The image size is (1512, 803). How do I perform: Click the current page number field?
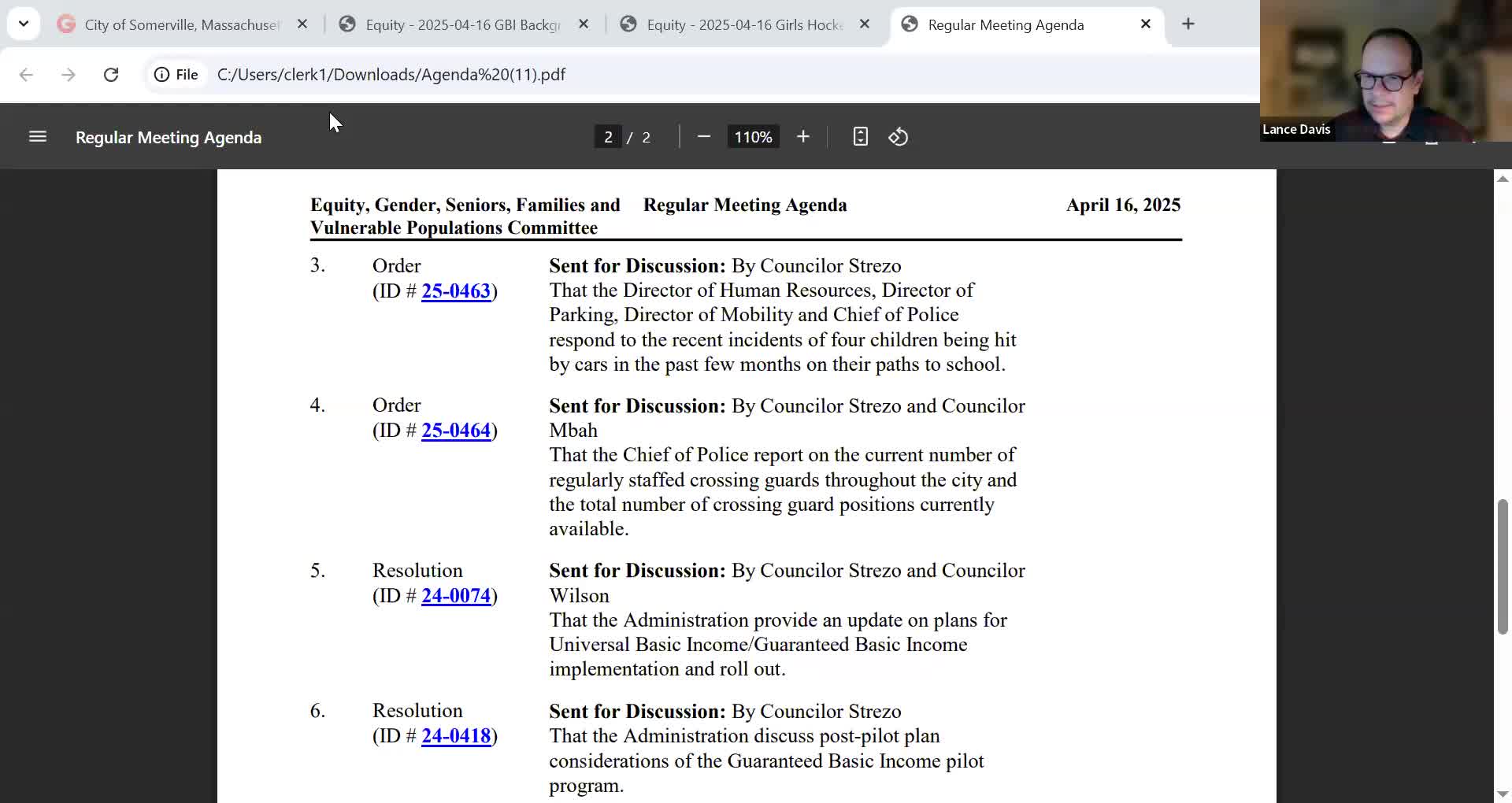point(608,137)
